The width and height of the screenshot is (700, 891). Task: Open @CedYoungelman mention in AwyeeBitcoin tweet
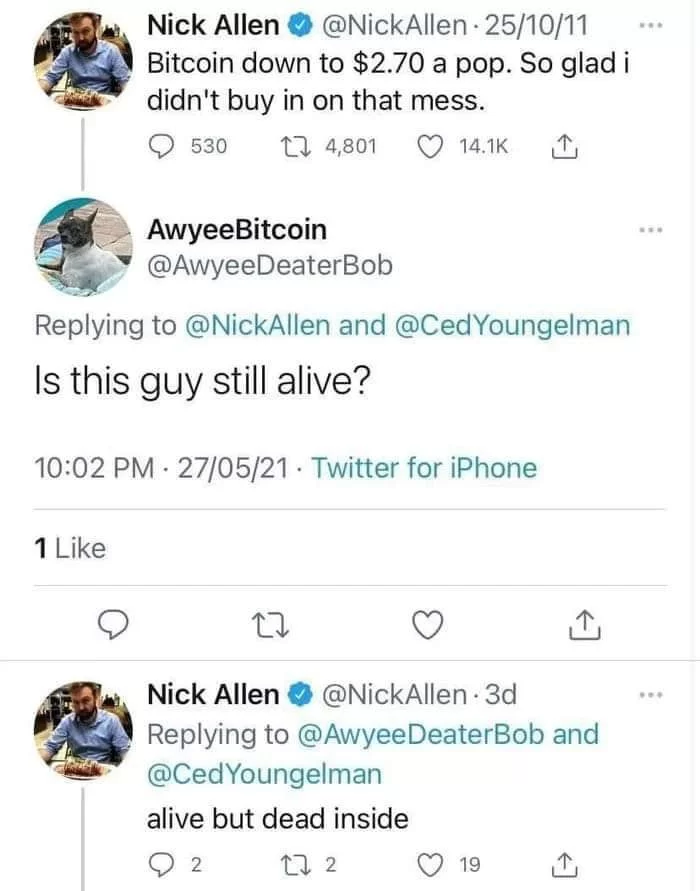click(x=511, y=326)
